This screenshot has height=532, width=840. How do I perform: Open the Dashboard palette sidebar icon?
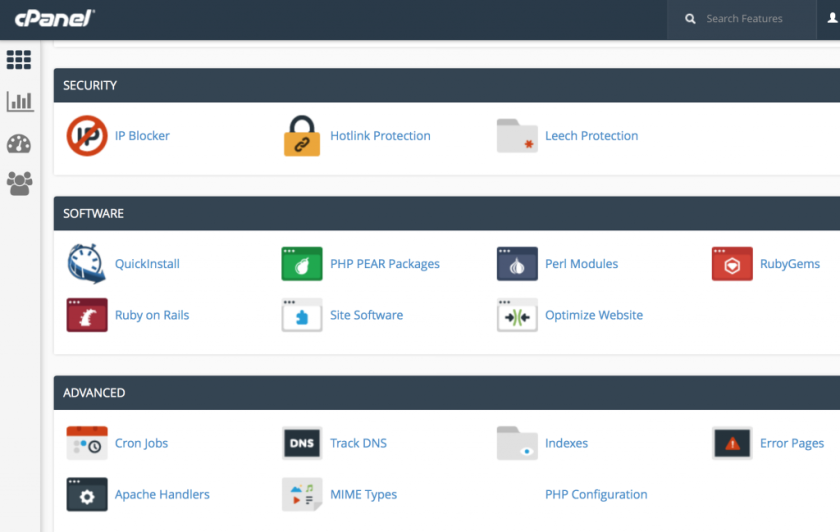point(19,144)
